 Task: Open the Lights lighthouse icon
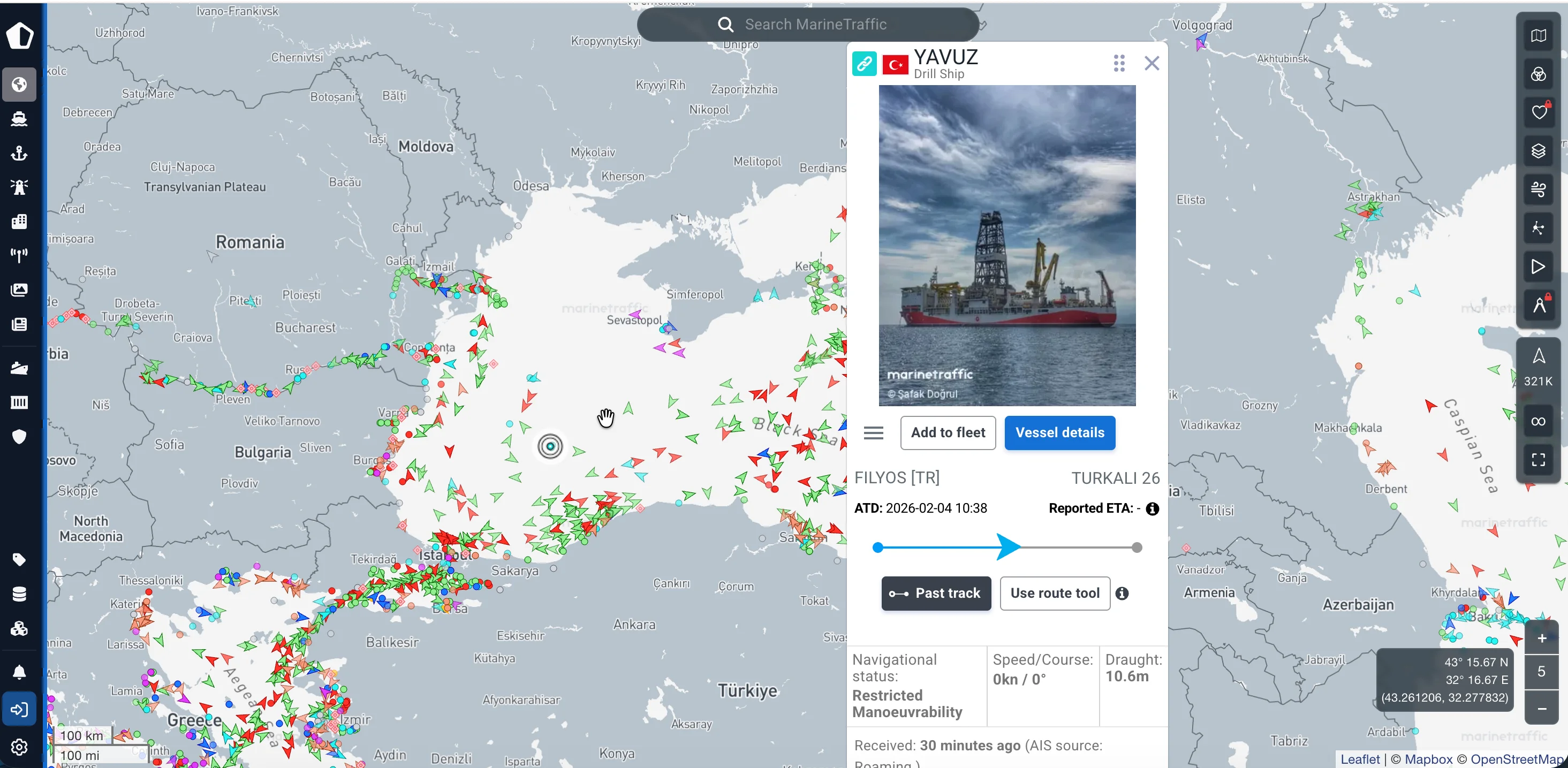[x=19, y=187]
